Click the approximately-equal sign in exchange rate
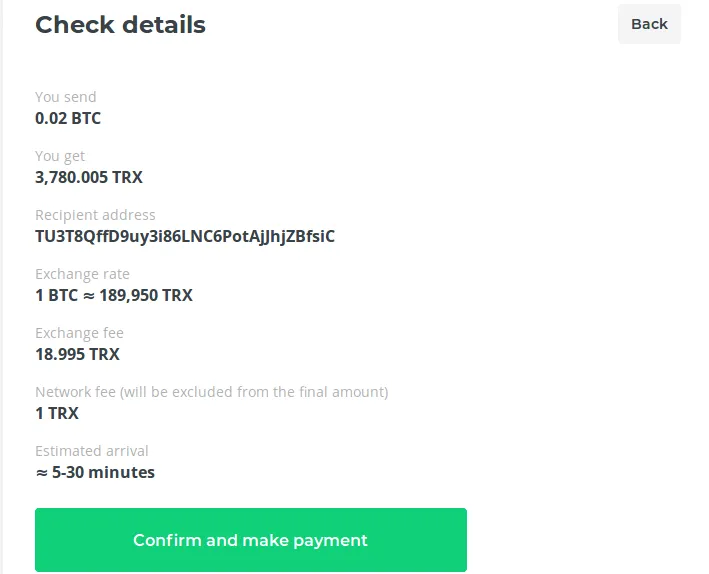The height and width of the screenshot is (574, 709). (x=89, y=296)
